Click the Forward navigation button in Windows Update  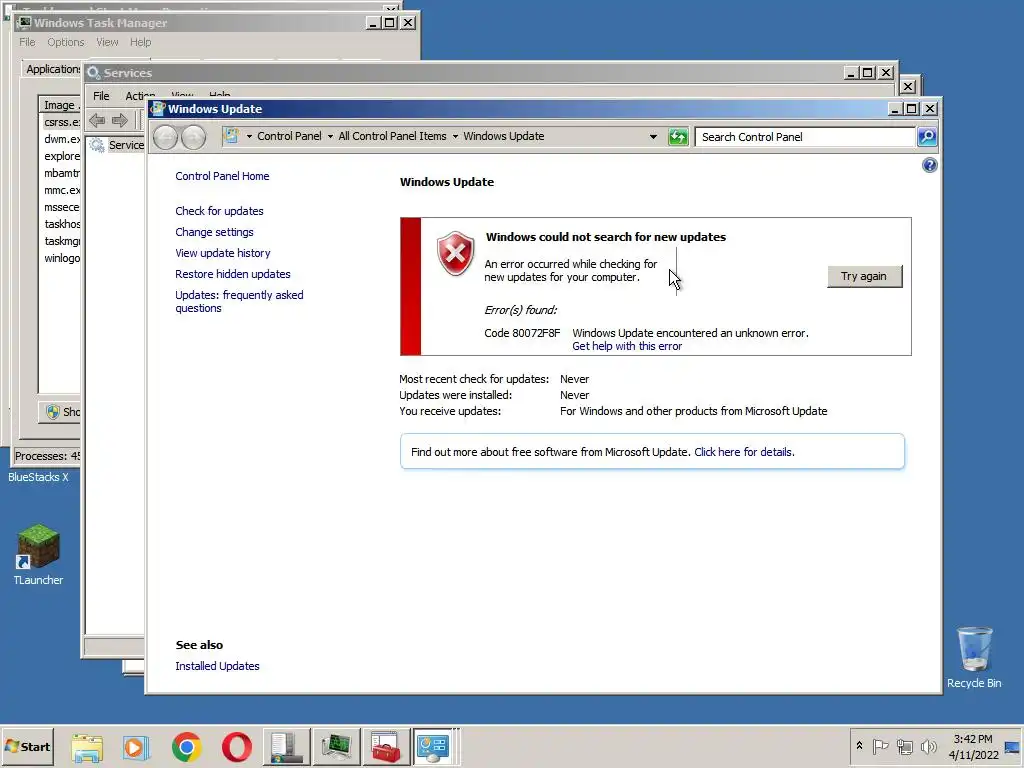pyautogui.click(x=193, y=137)
